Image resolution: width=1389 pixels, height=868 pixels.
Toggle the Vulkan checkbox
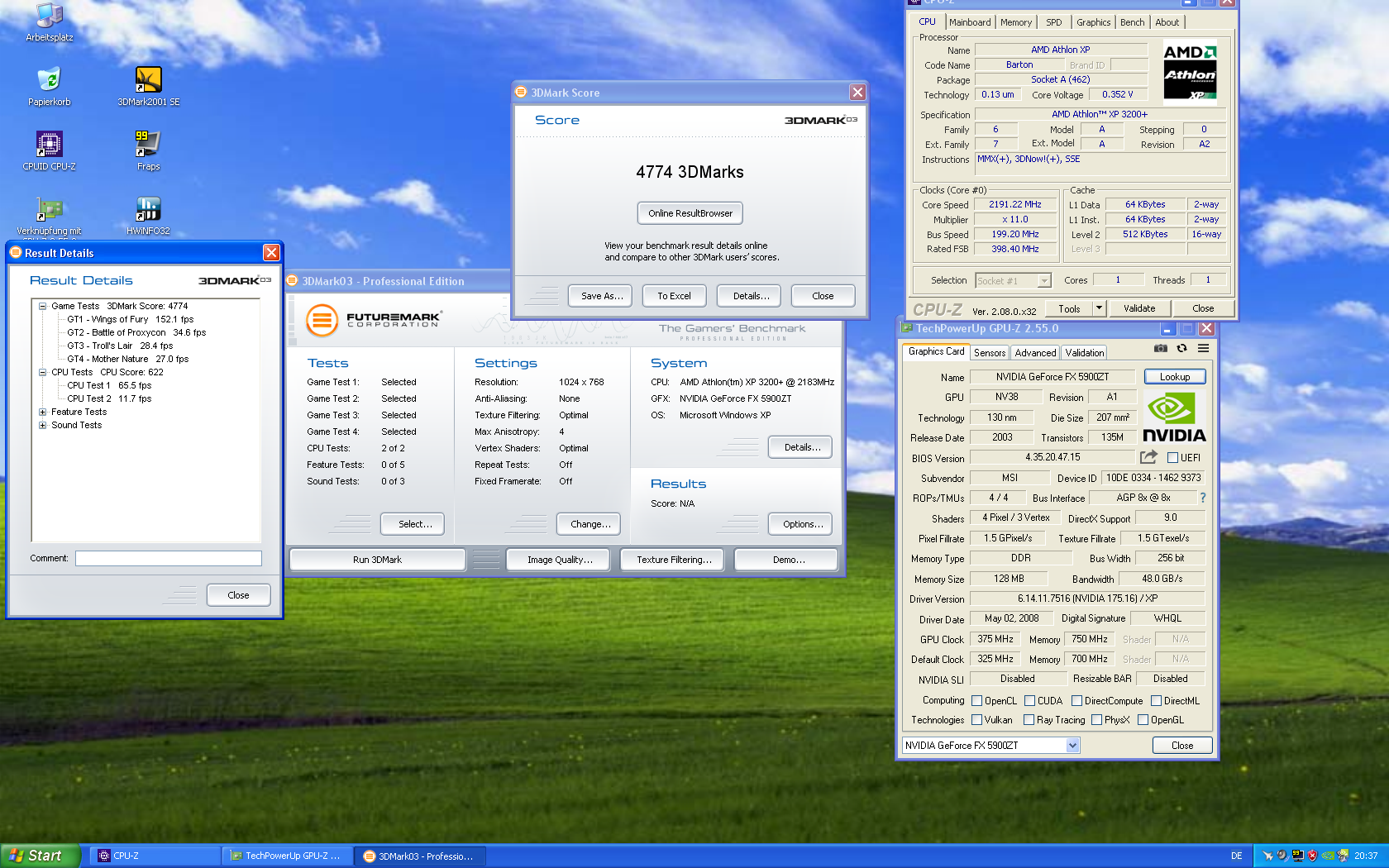coord(976,719)
